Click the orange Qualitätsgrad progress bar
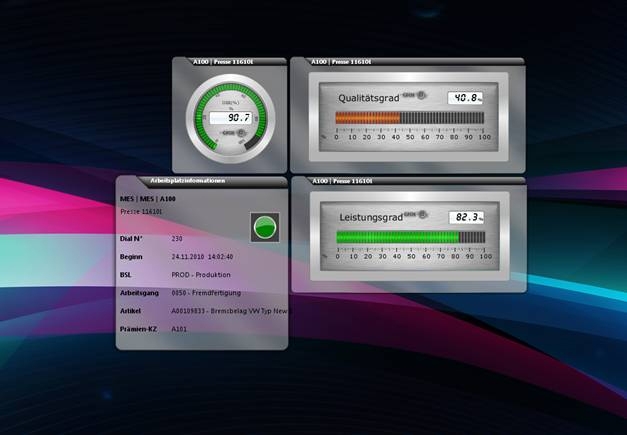The height and width of the screenshot is (435, 627). tap(367, 118)
